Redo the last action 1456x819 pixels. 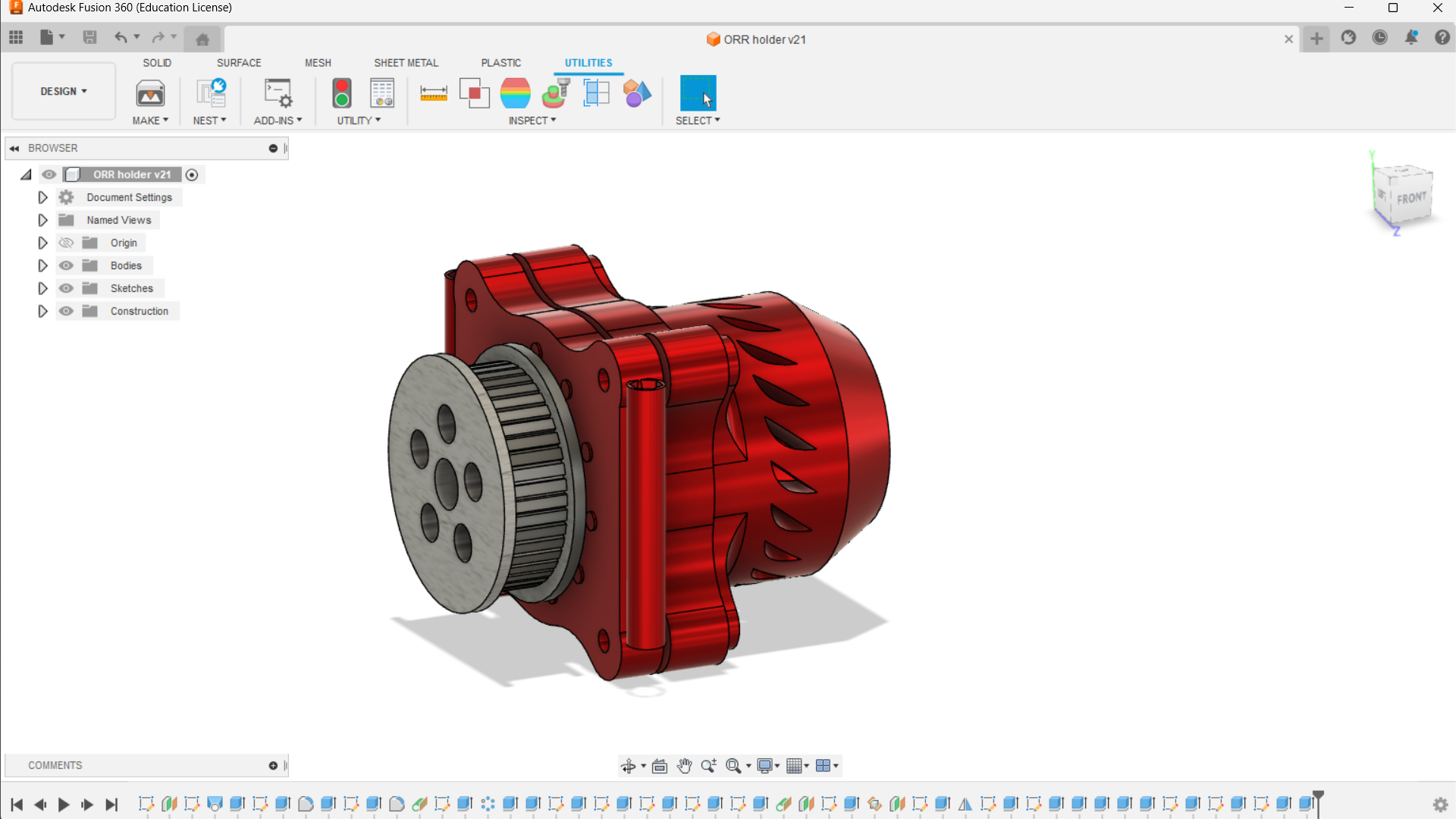pyautogui.click(x=158, y=37)
